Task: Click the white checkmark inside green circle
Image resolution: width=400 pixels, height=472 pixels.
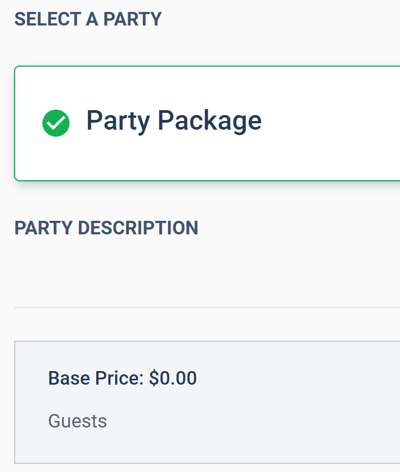Action: pos(56,124)
